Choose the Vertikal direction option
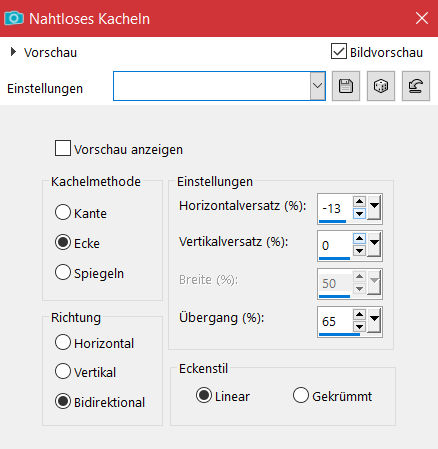Screen dimensions: 438x449 [63, 371]
